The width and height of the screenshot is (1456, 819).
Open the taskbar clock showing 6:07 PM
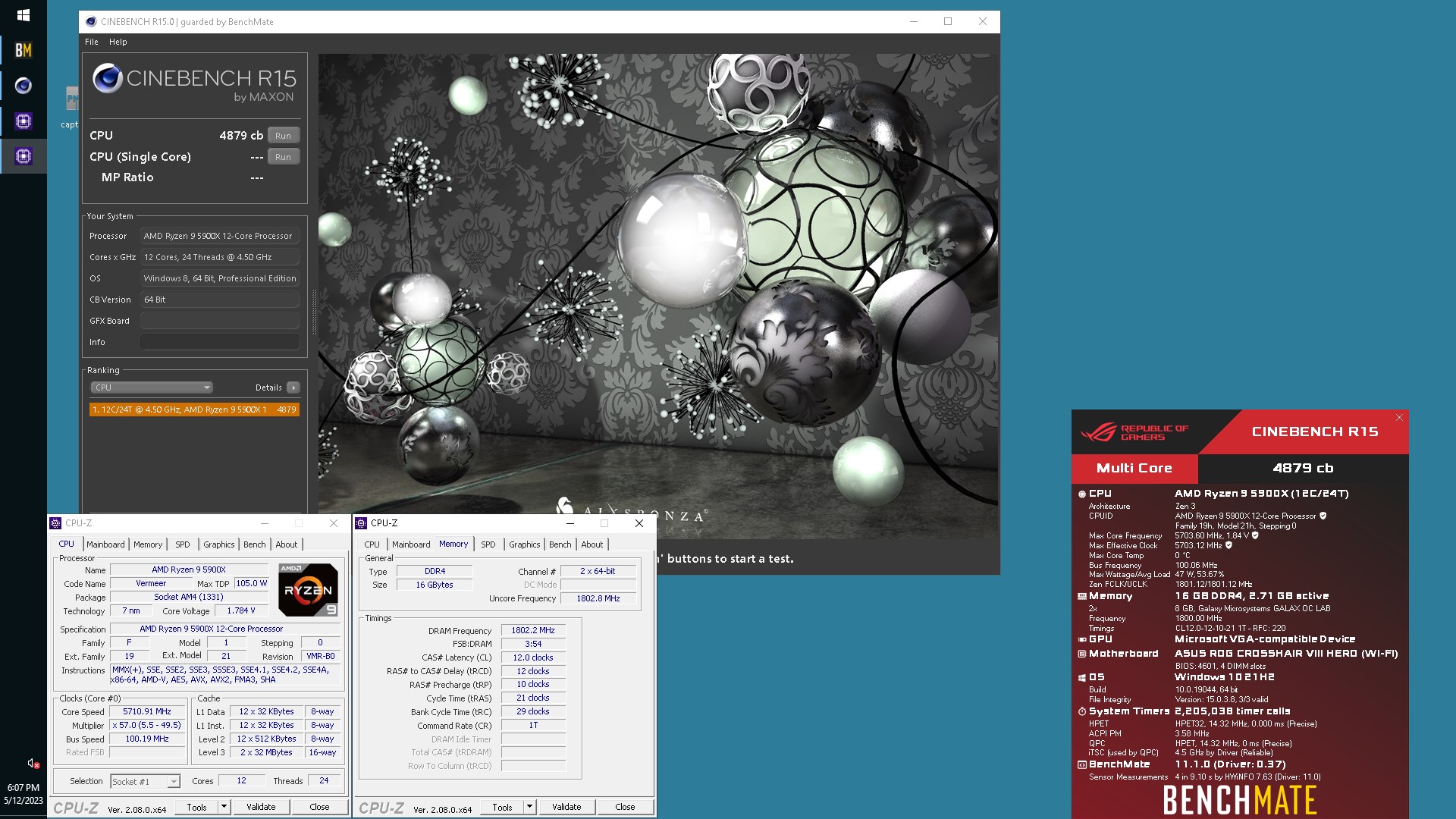coord(24,794)
